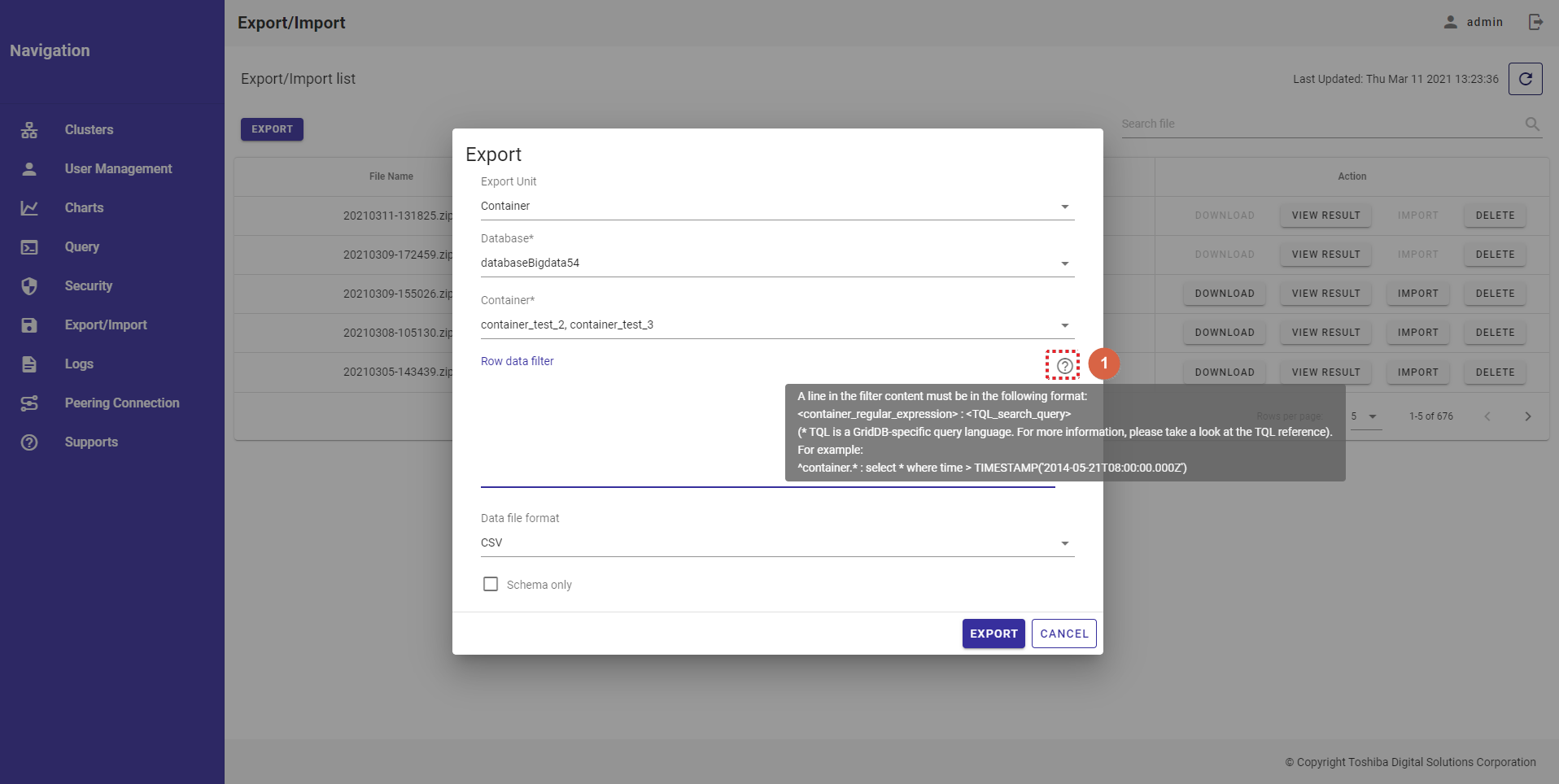Expand the Container selection dropdown
The height and width of the screenshot is (784, 1559).
coord(777,325)
